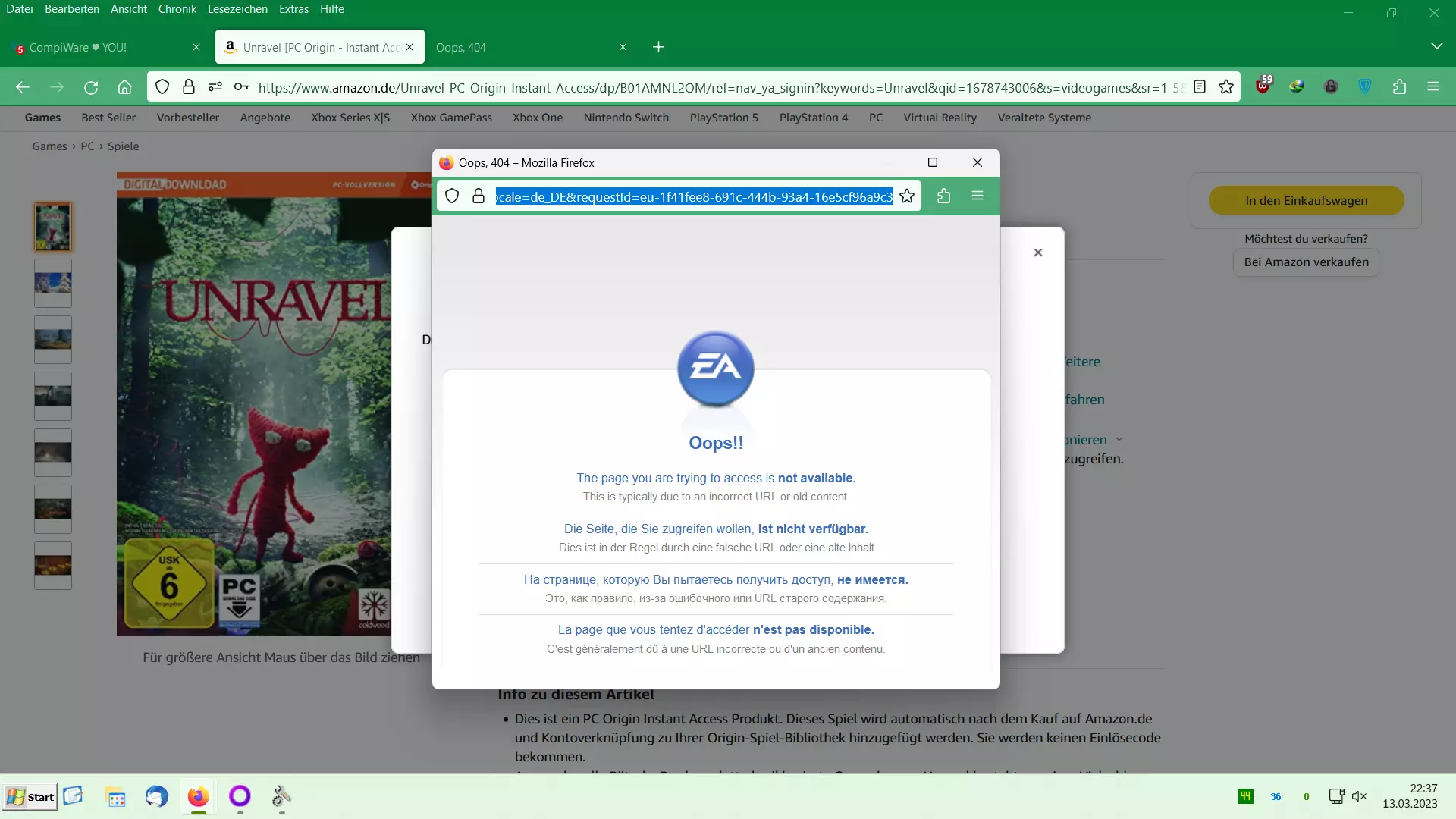The height and width of the screenshot is (819, 1456).
Task: Open a new tab with the plus button
Action: click(x=659, y=47)
